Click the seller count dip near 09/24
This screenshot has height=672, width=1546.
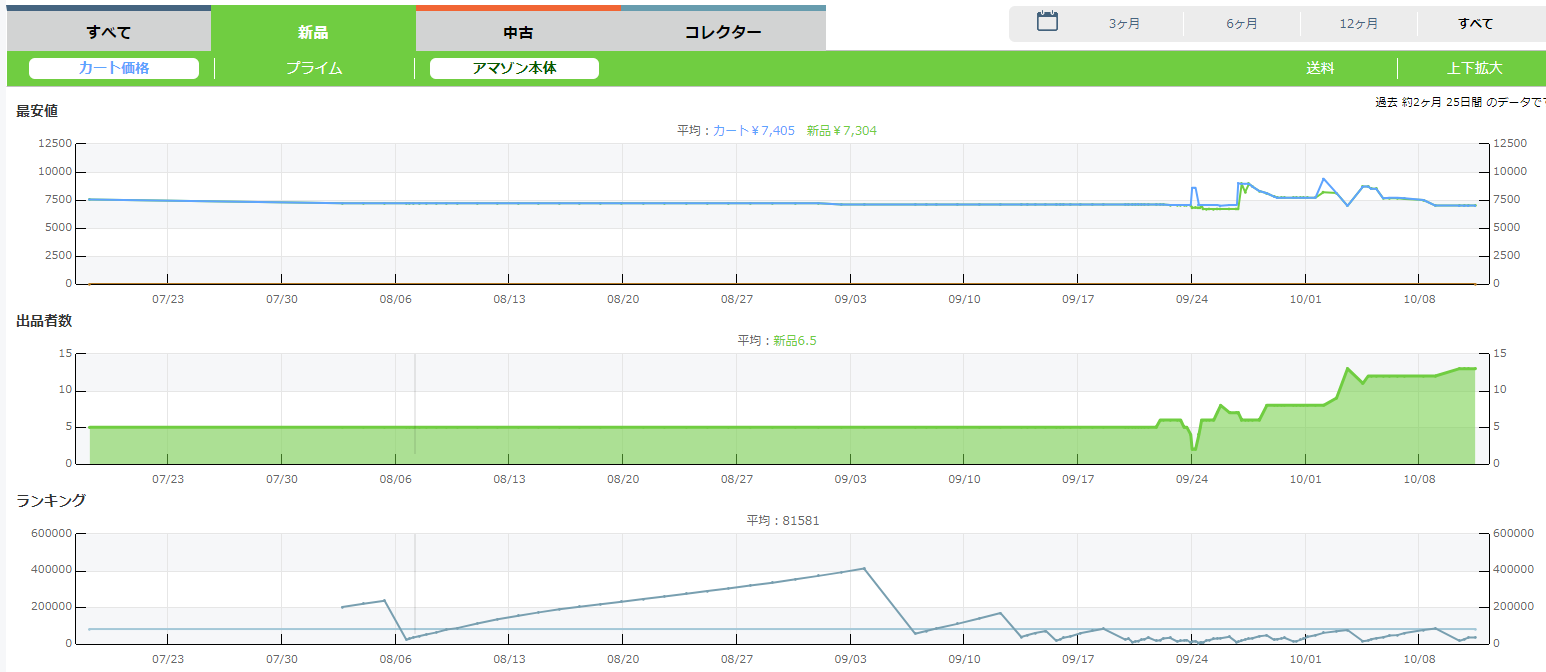1193,449
